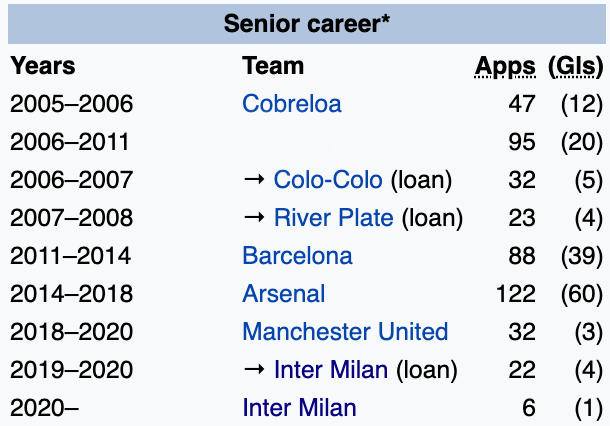Click the Years column header
The width and height of the screenshot is (610, 426).
43,66
